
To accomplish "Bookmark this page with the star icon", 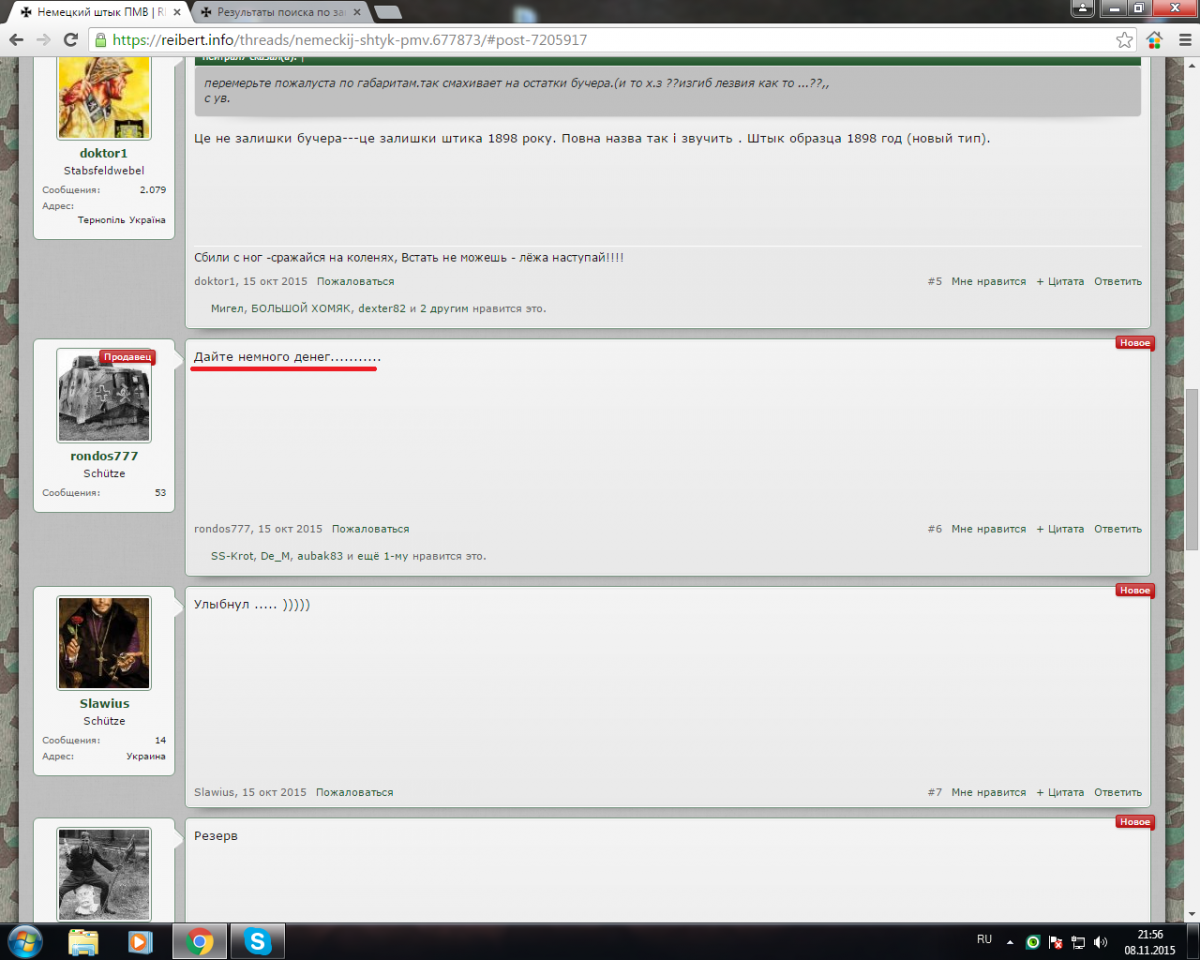I will click(1125, 40).
